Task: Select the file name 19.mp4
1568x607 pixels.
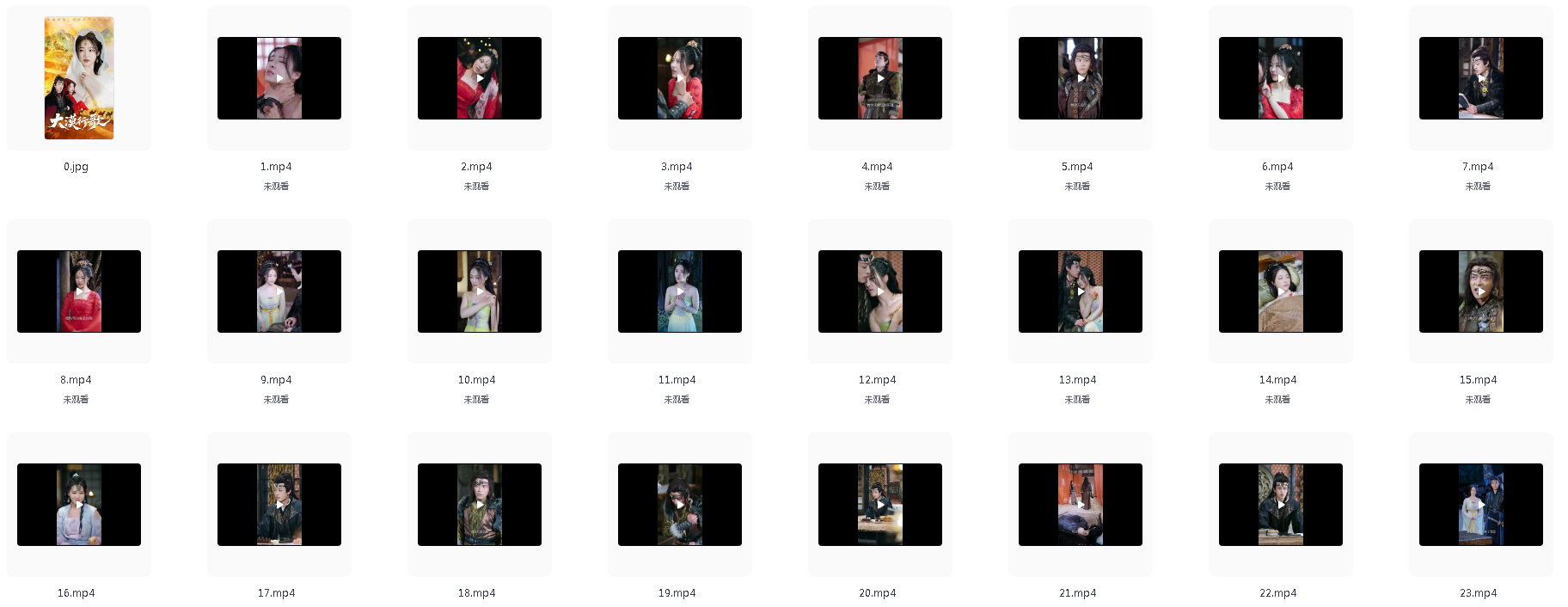Action: [x=677, y=593]
